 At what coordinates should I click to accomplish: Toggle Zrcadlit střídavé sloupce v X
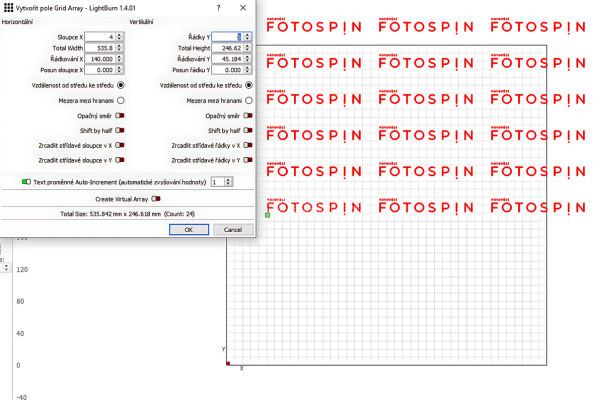point(120,145)
